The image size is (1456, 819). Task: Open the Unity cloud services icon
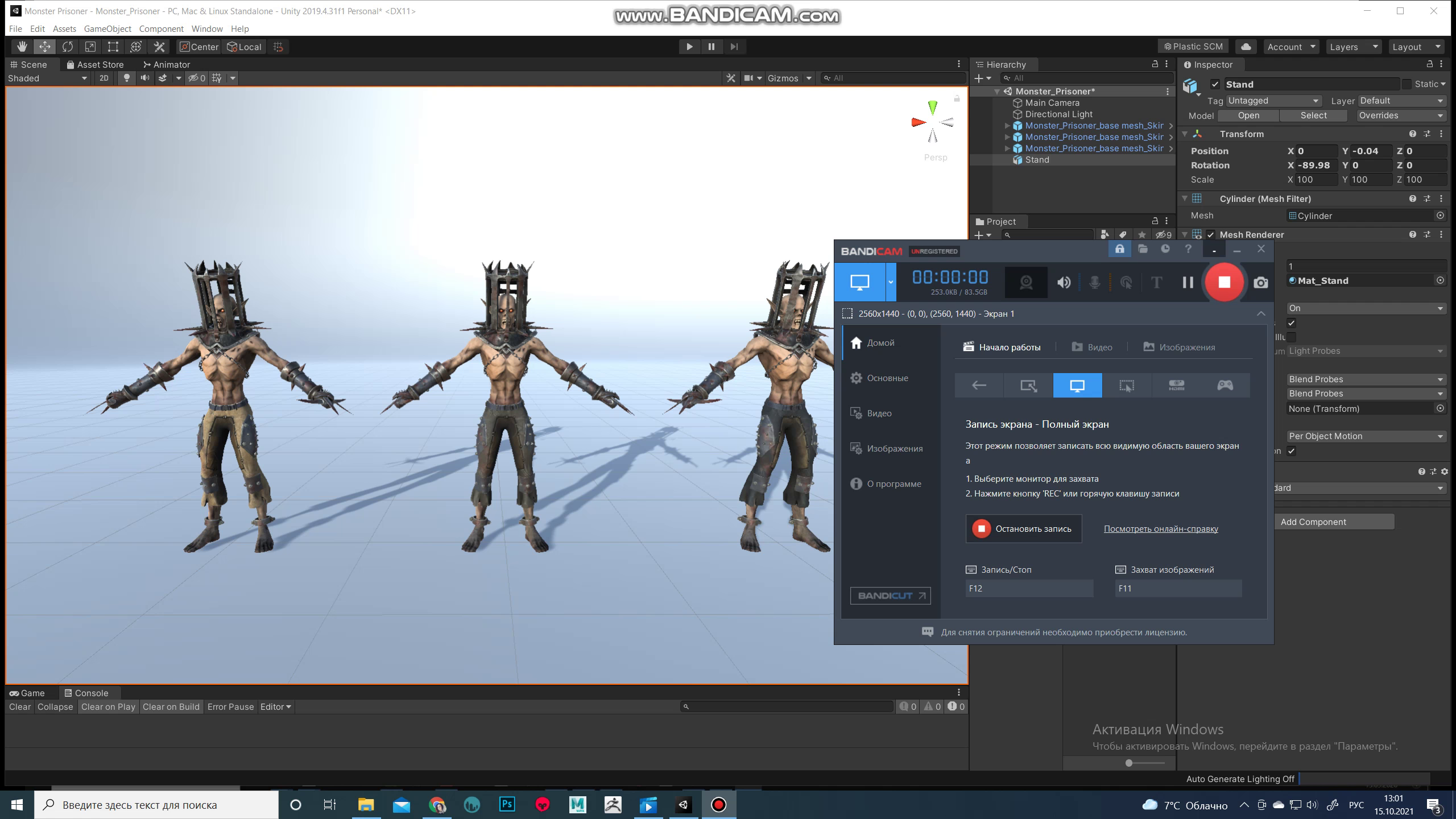1246,47
